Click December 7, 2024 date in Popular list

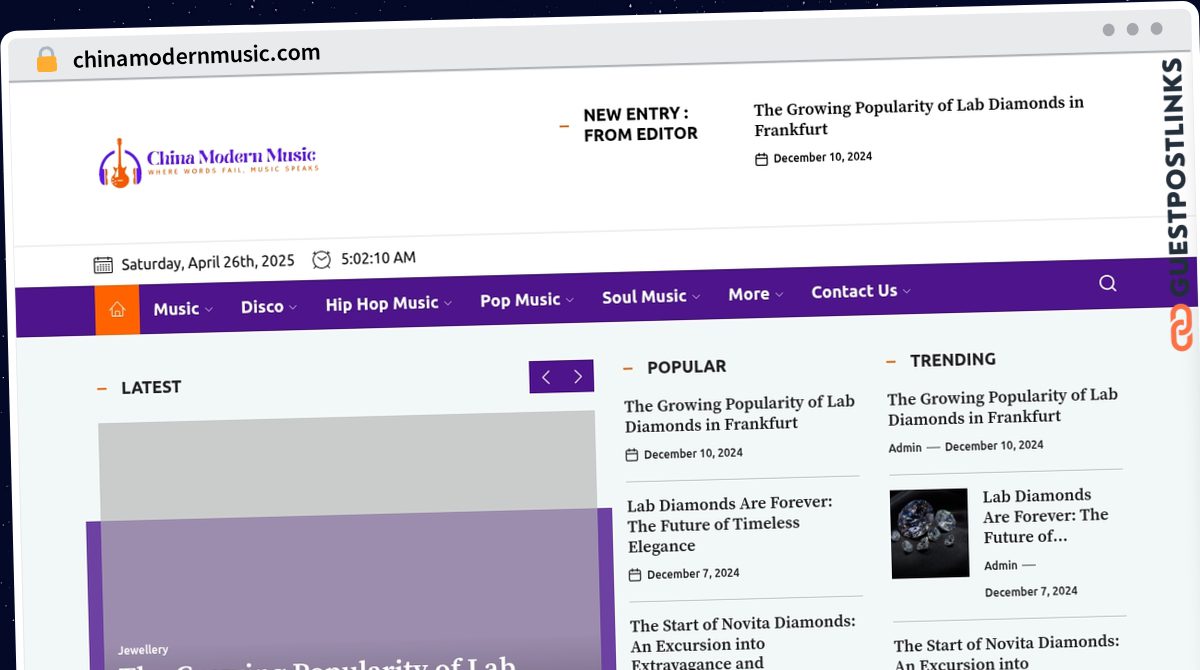(693, 574)
